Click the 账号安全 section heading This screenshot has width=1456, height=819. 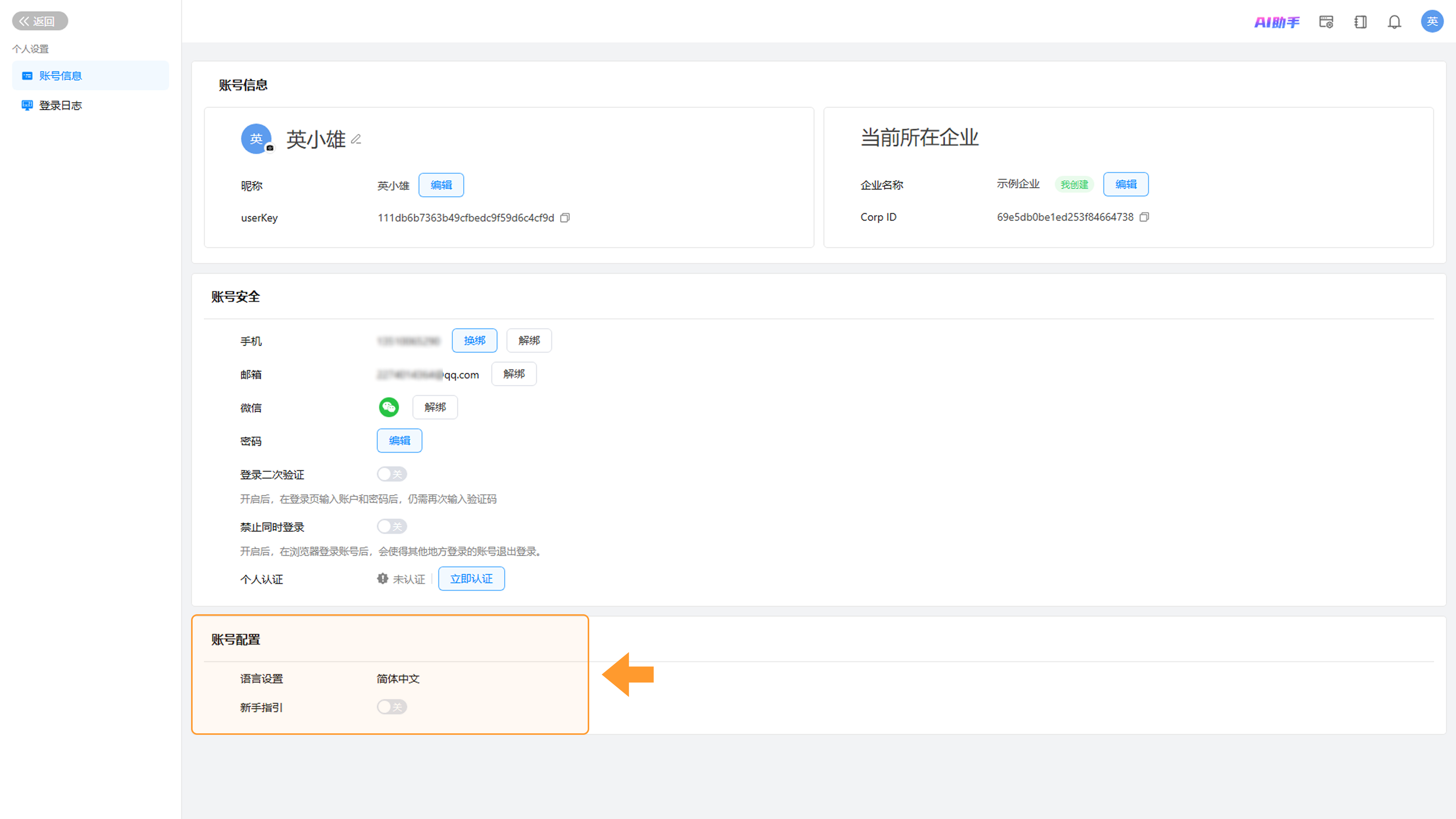click(x=236, y=297)
